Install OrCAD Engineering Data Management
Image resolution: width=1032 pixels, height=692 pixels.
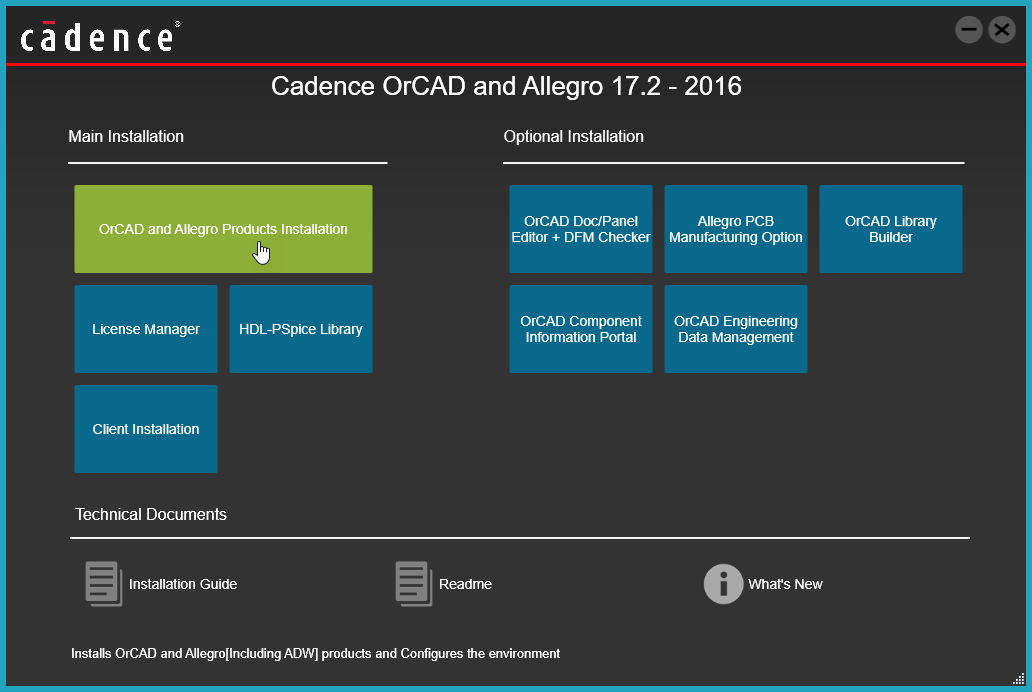pyautogui.click(x=736, y=329)
